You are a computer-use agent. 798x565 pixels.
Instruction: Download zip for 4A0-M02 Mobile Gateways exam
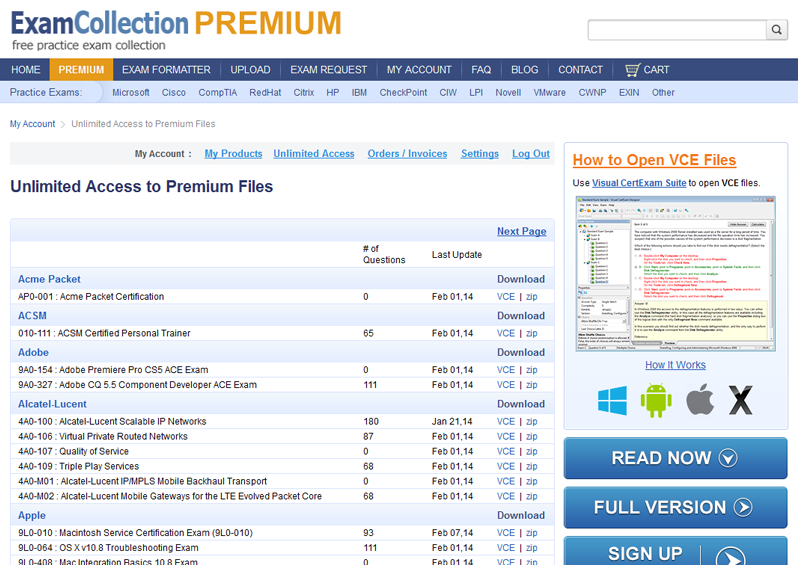531,496
